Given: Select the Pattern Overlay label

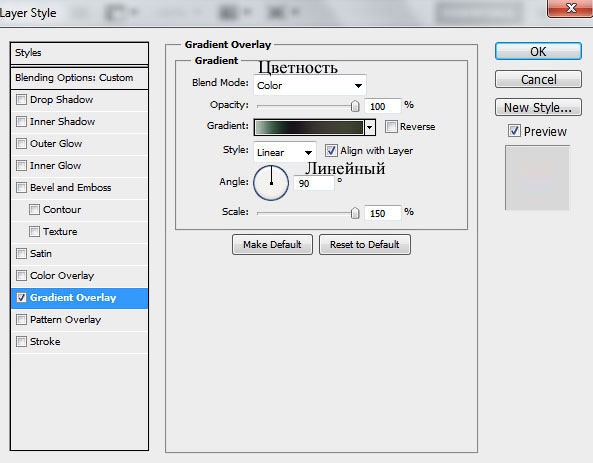Looking at the screenshot, I should 65,320.
